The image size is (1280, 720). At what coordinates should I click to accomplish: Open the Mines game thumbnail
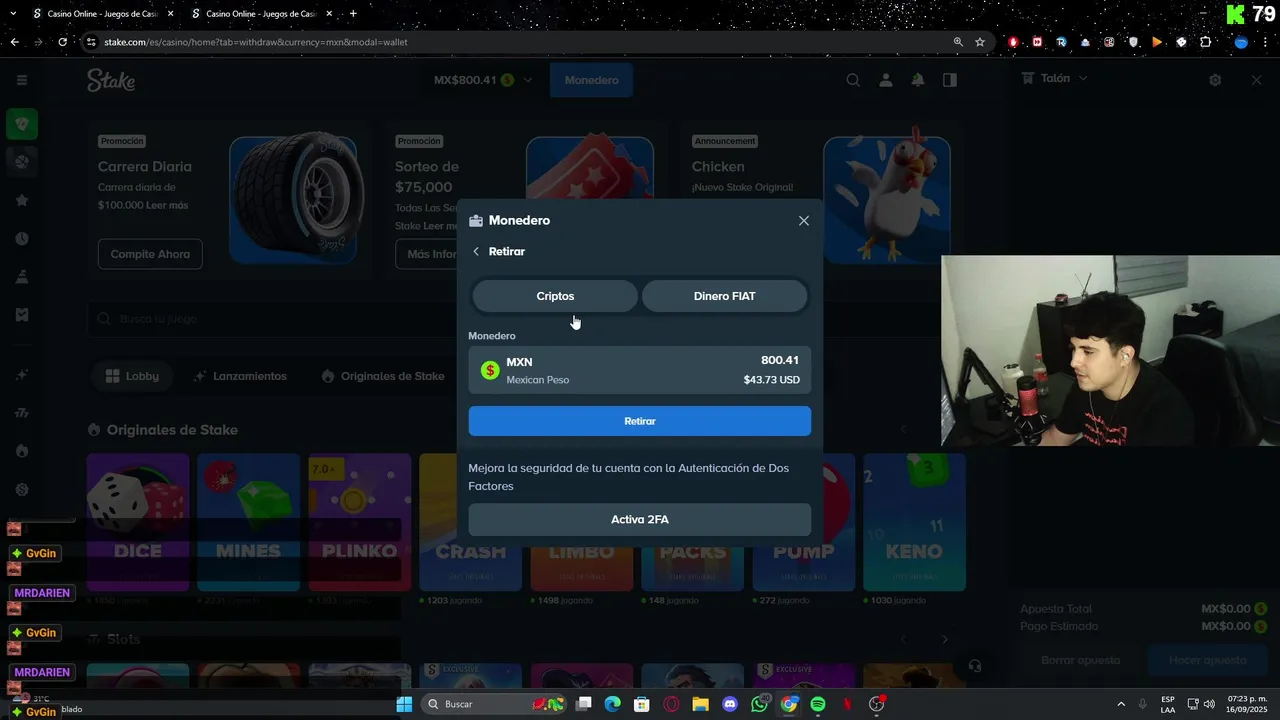pyautogui.click(x=248, y=522)
